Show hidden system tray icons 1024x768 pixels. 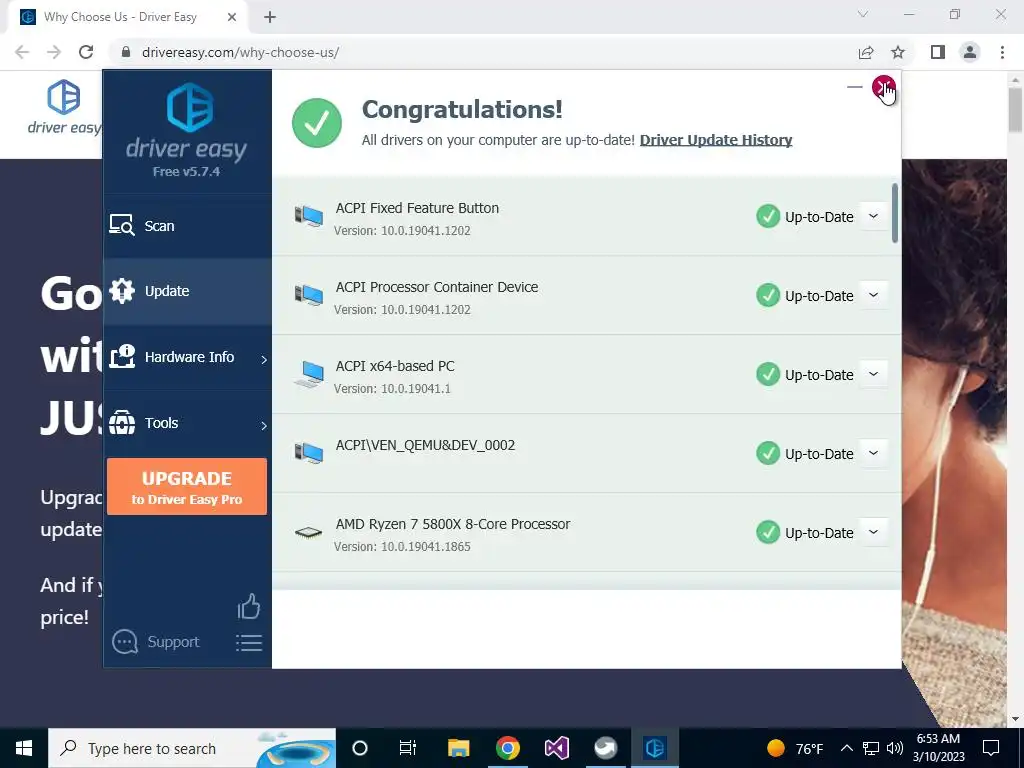tap(846, 748)
